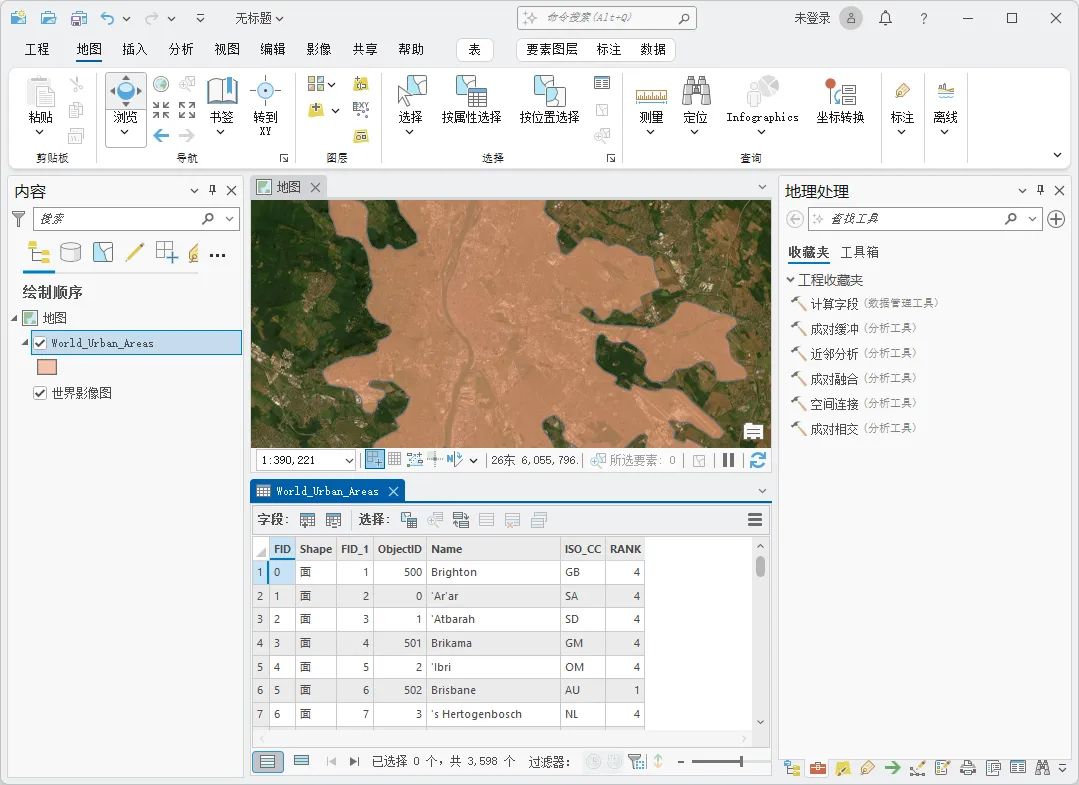Sort by the Name column header
1079x785 pixels.
(493, 549)
